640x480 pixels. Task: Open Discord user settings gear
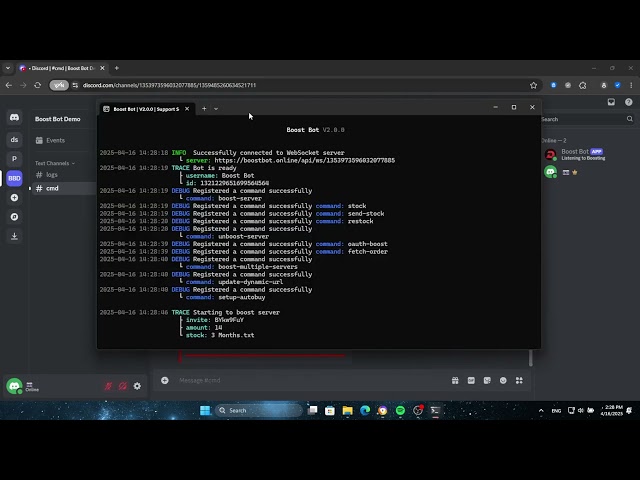137,386
